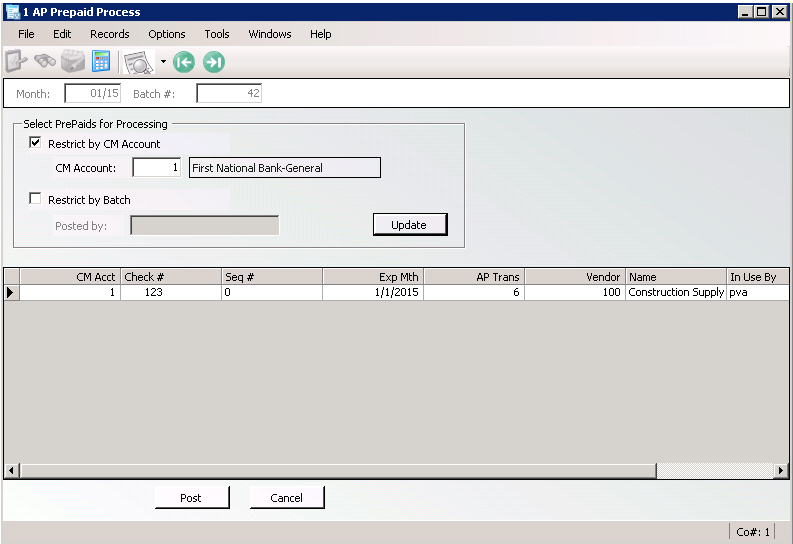Enable Restrict by Batch checkbox
Image resolution: width=793 pixels, height=544 pixels.
35,199
